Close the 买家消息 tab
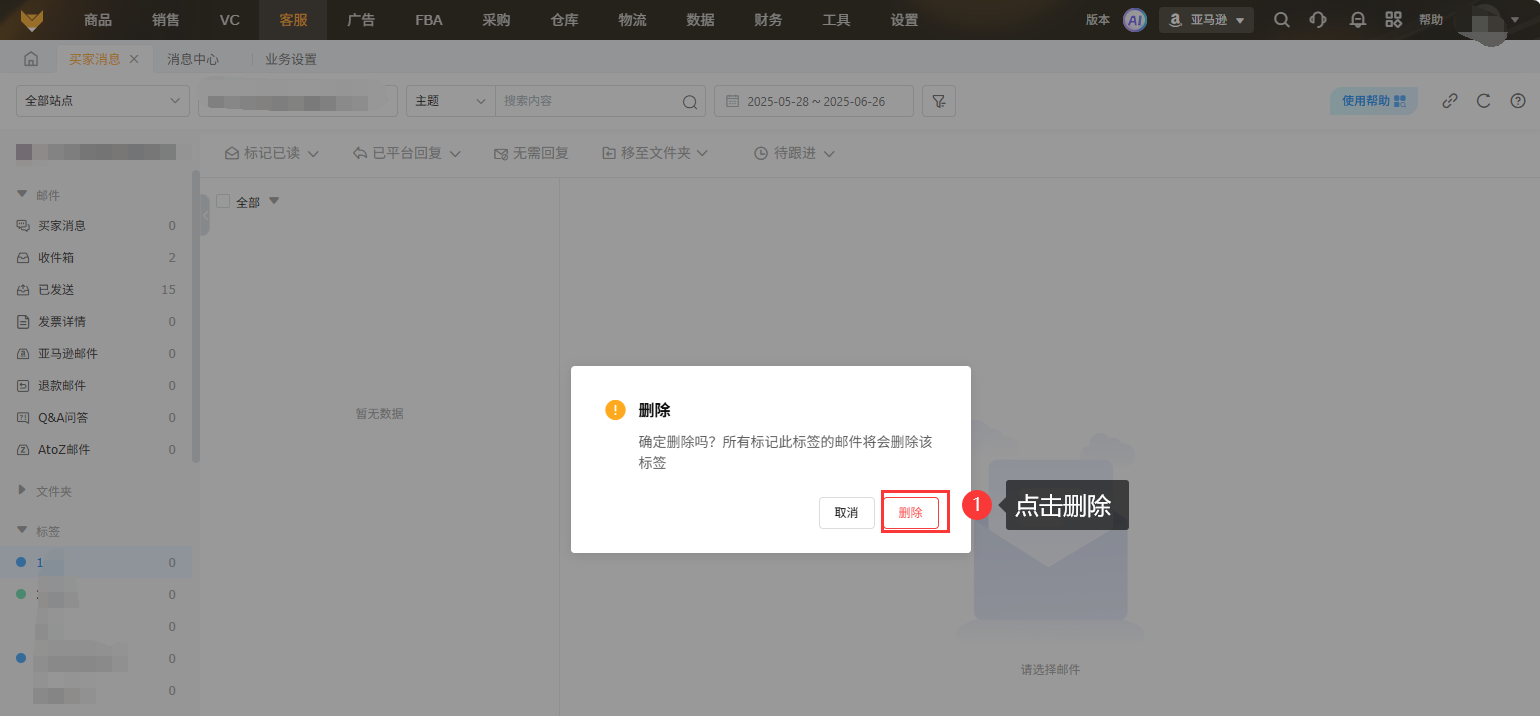The height and width of the screenshot is (716, 1540). point(134,59)
